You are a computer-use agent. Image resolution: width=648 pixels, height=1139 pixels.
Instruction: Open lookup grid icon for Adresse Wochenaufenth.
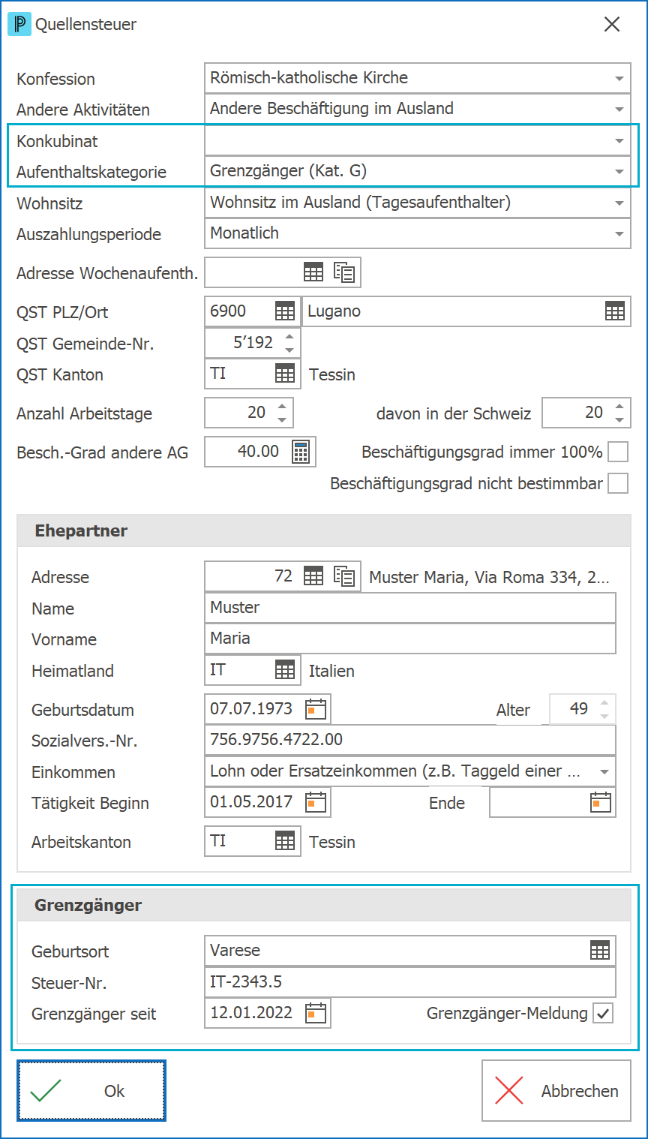313,272
